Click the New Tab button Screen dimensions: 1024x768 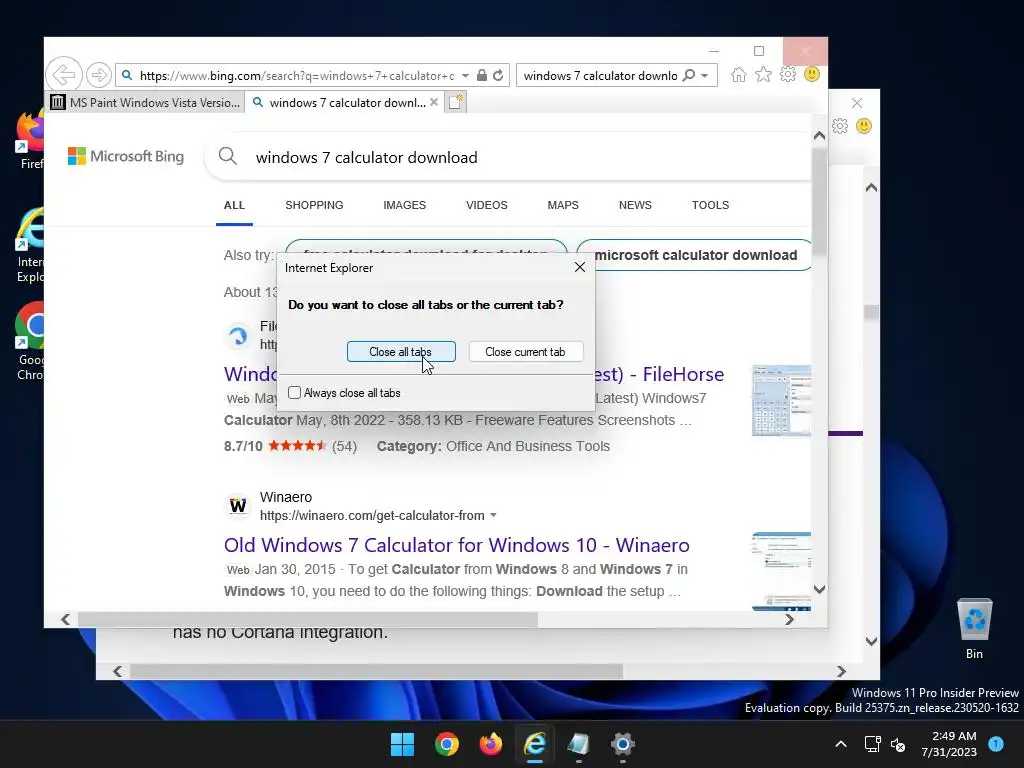pos(456,103)
